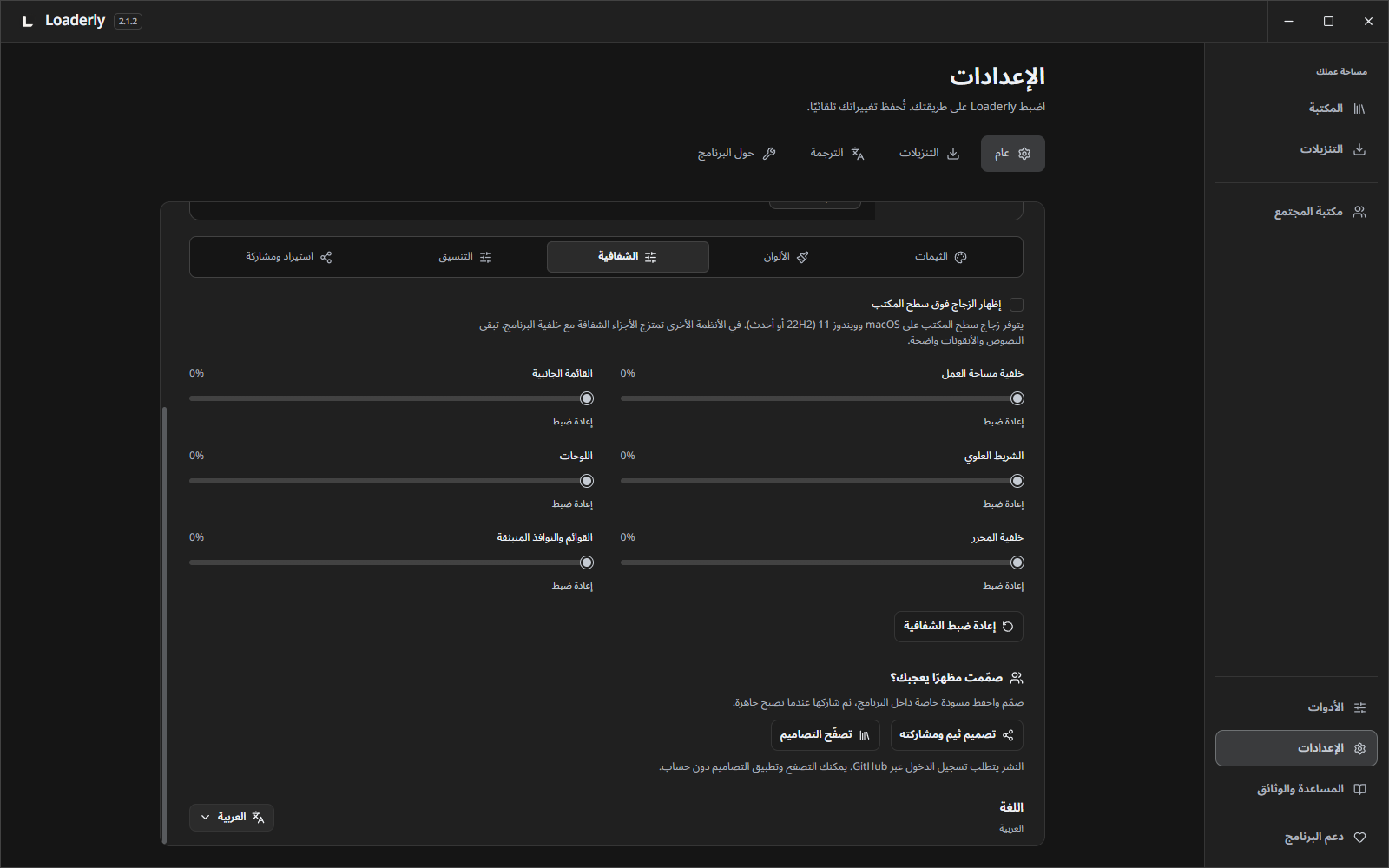The height and width of the screenshot is (868, 1389).
Task: Click the settings panel vertical scrollbar
Action: (x=164, y=625)
